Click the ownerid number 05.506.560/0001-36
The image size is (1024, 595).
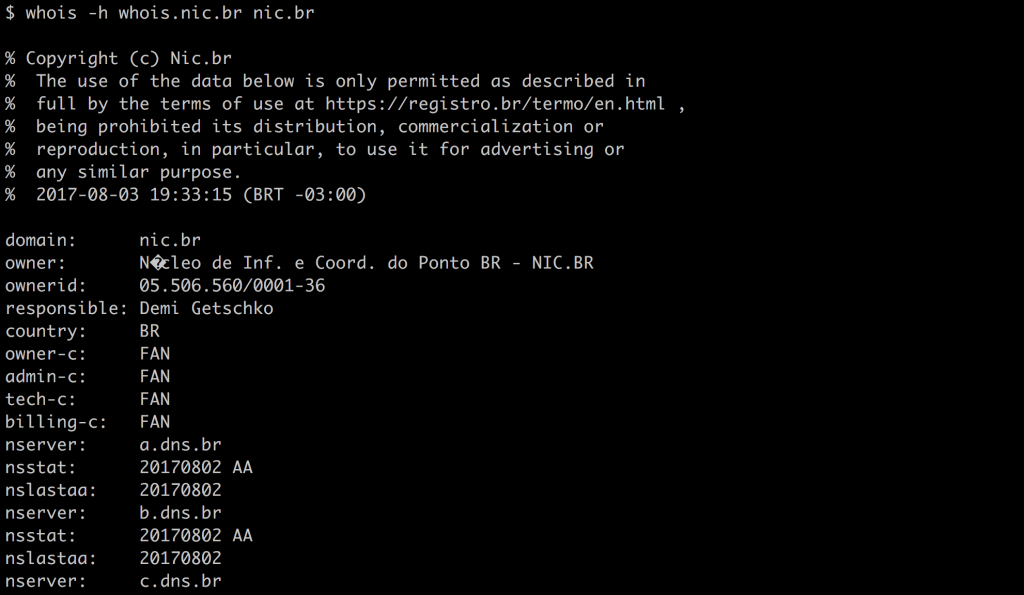(232, 285)
